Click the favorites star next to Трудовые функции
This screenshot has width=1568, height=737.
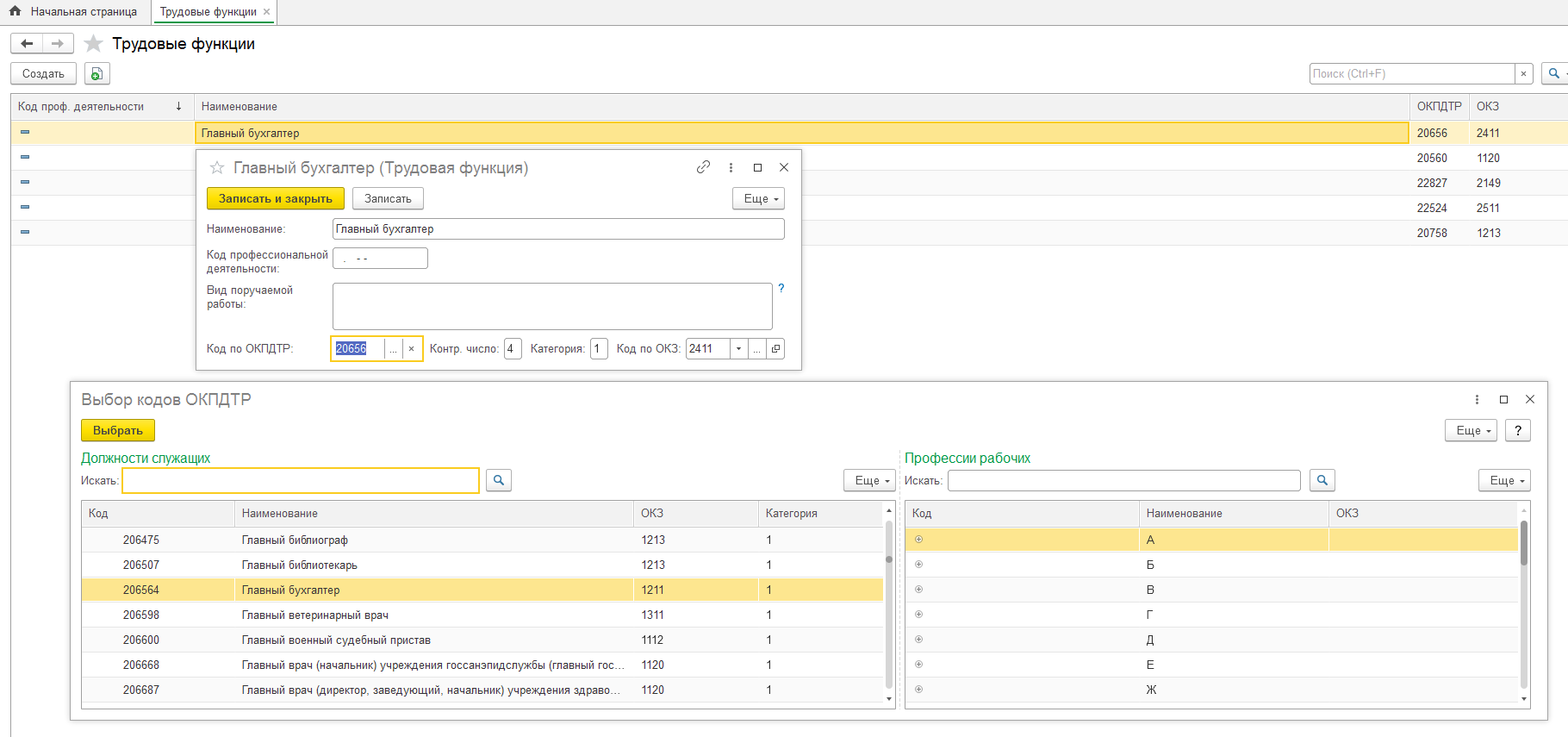(94, 44)
